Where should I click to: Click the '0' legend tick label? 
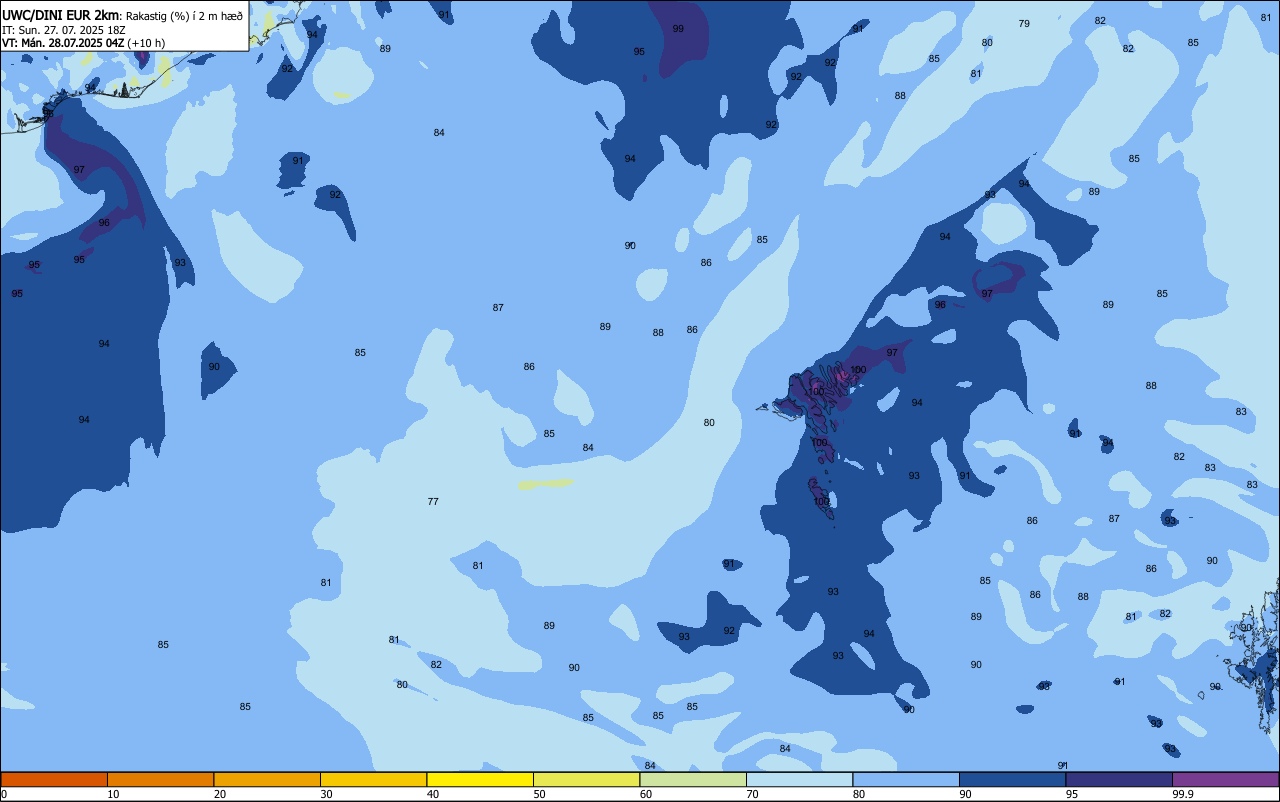point(4,794)
